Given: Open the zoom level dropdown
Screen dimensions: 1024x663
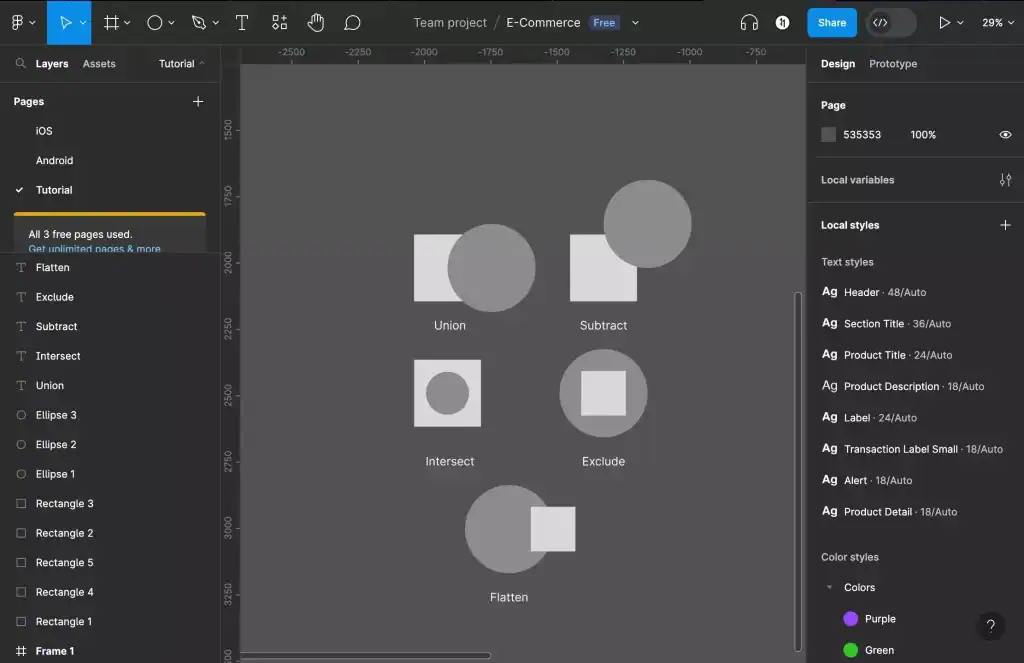Looking at the screenshot, I should [997, 22].
